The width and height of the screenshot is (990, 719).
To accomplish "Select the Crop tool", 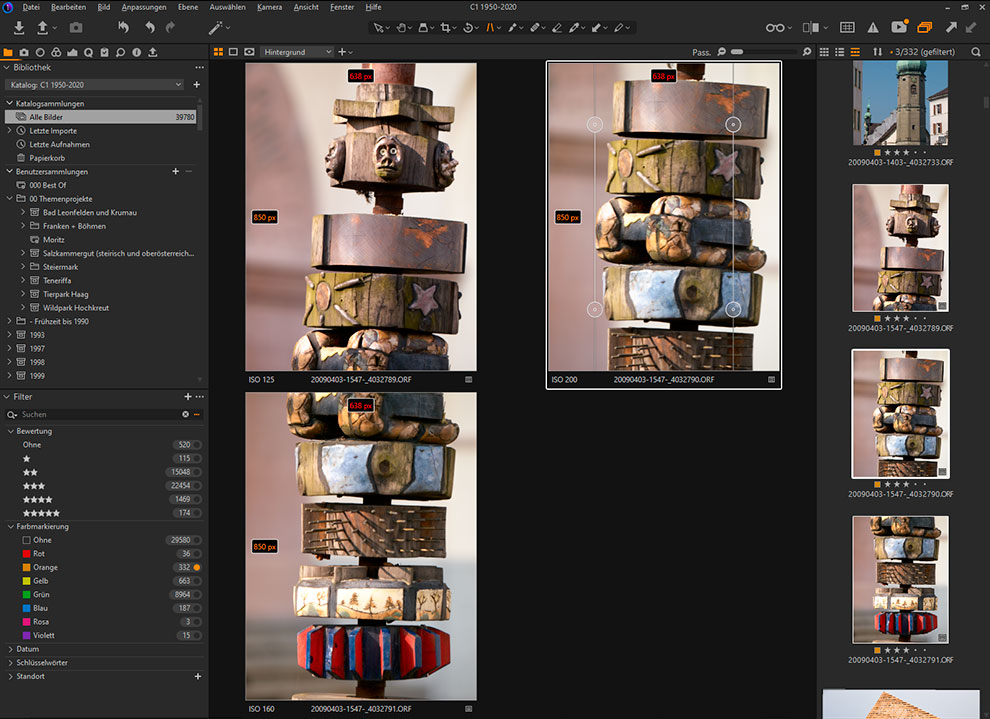I will pos(446,28).
